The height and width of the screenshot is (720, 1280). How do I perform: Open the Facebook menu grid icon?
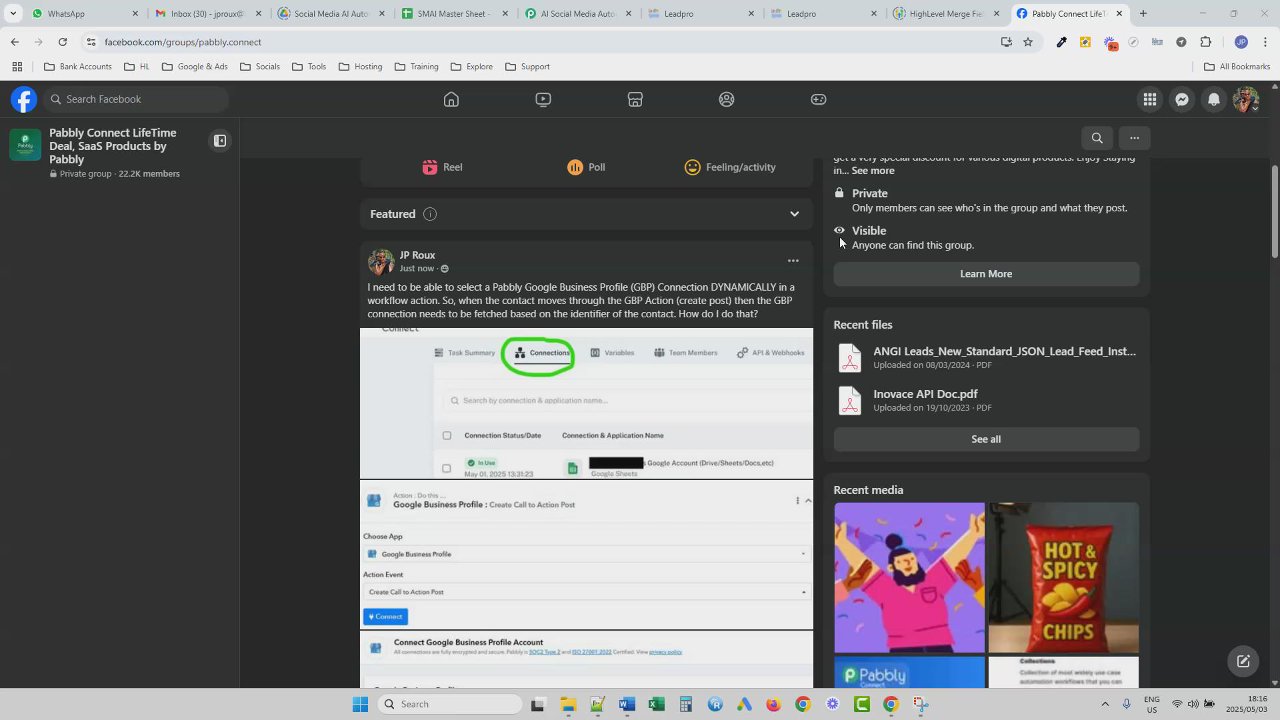tap(1150, 99)
